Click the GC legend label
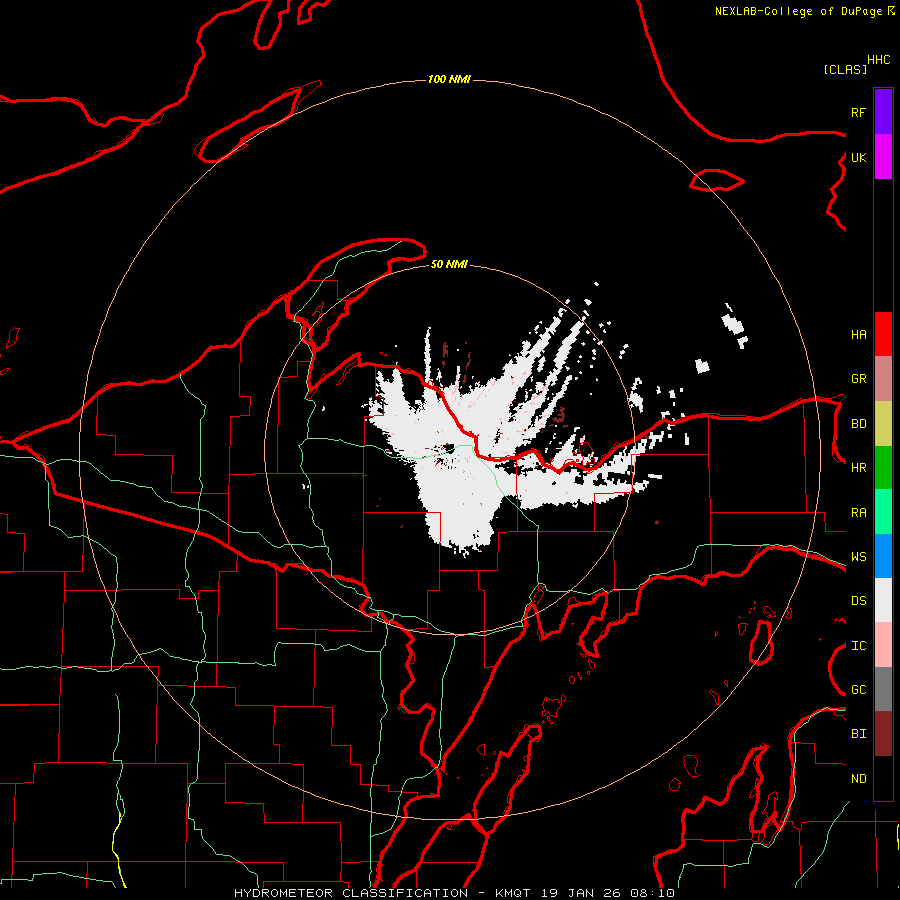The image size is (900, 900). (x=858, y=690)
